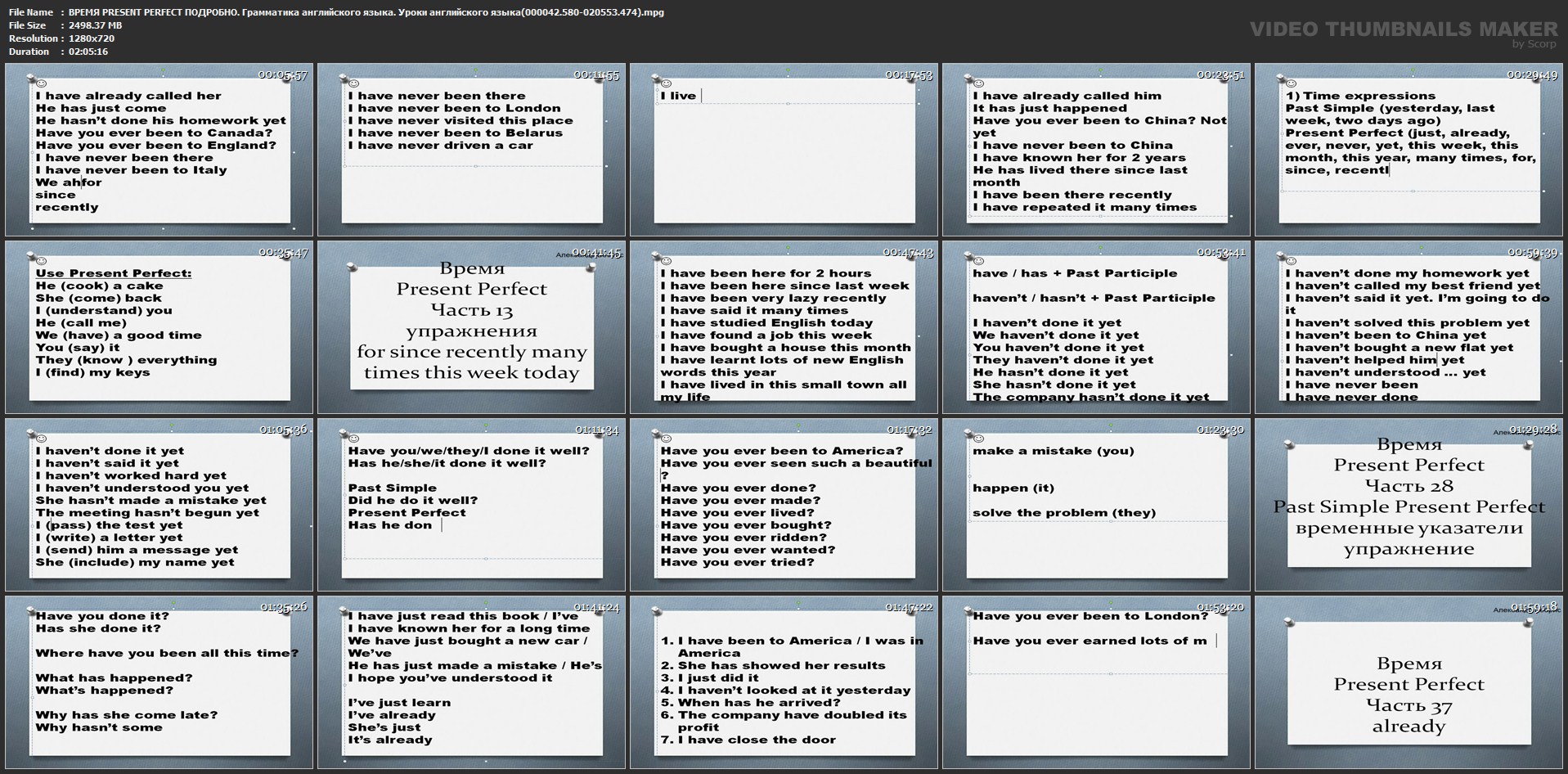Open the thumbnail stamped 01:05:36

tap(159, 505)
